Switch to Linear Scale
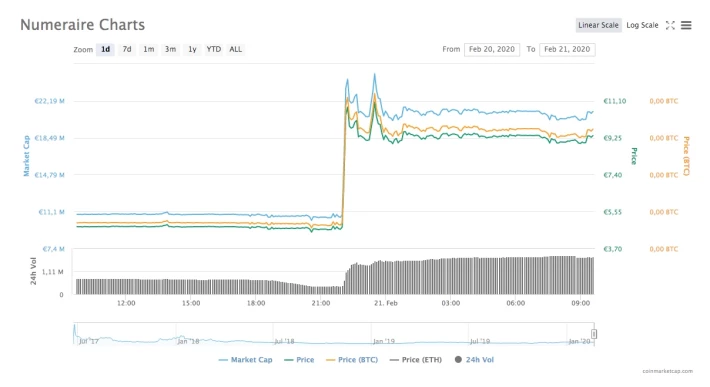 (x=598, y=25)
